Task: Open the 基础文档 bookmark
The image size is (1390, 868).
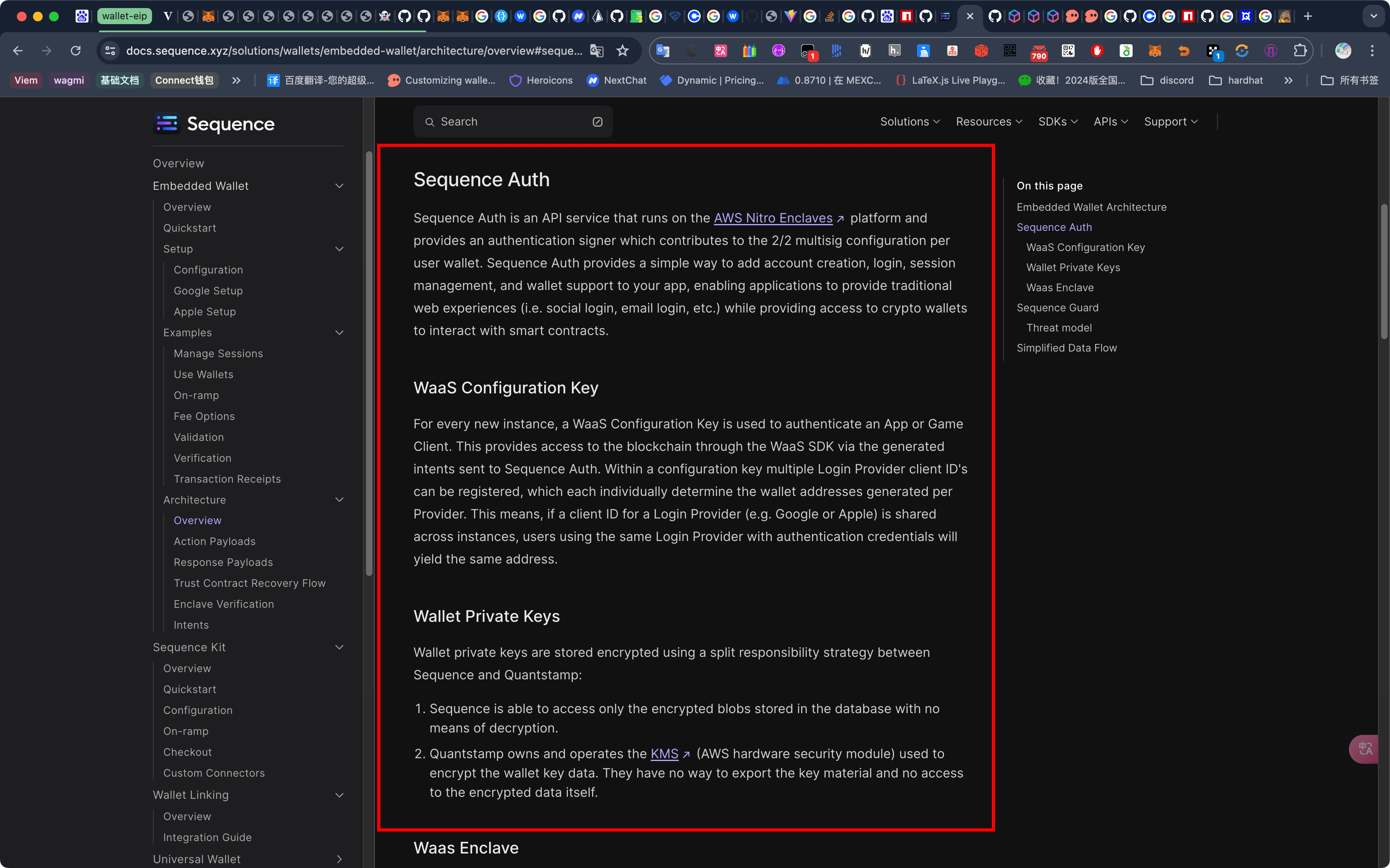Action: (119, 80)
